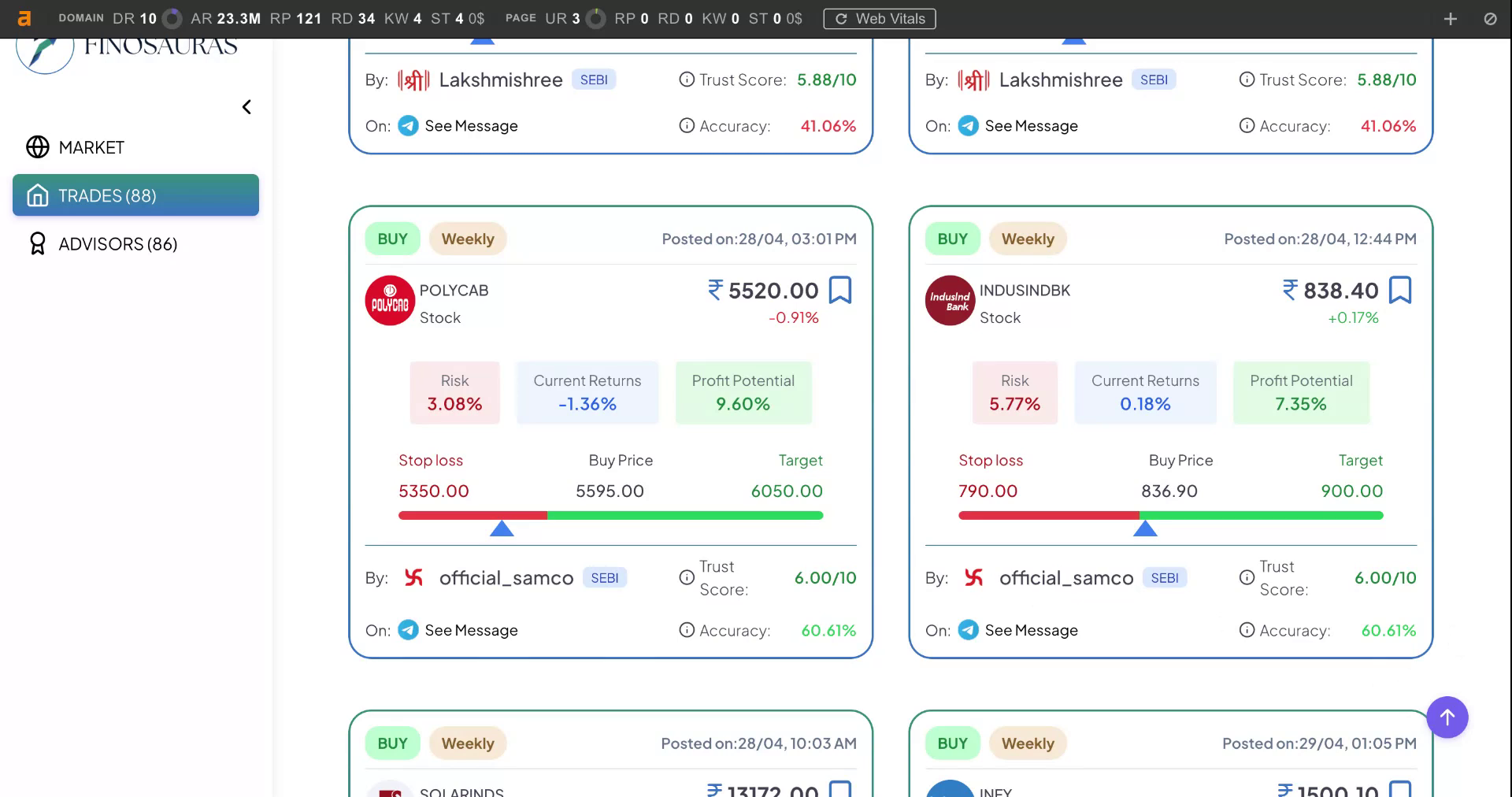Collapse the sidebar with the left chevron

246,107
